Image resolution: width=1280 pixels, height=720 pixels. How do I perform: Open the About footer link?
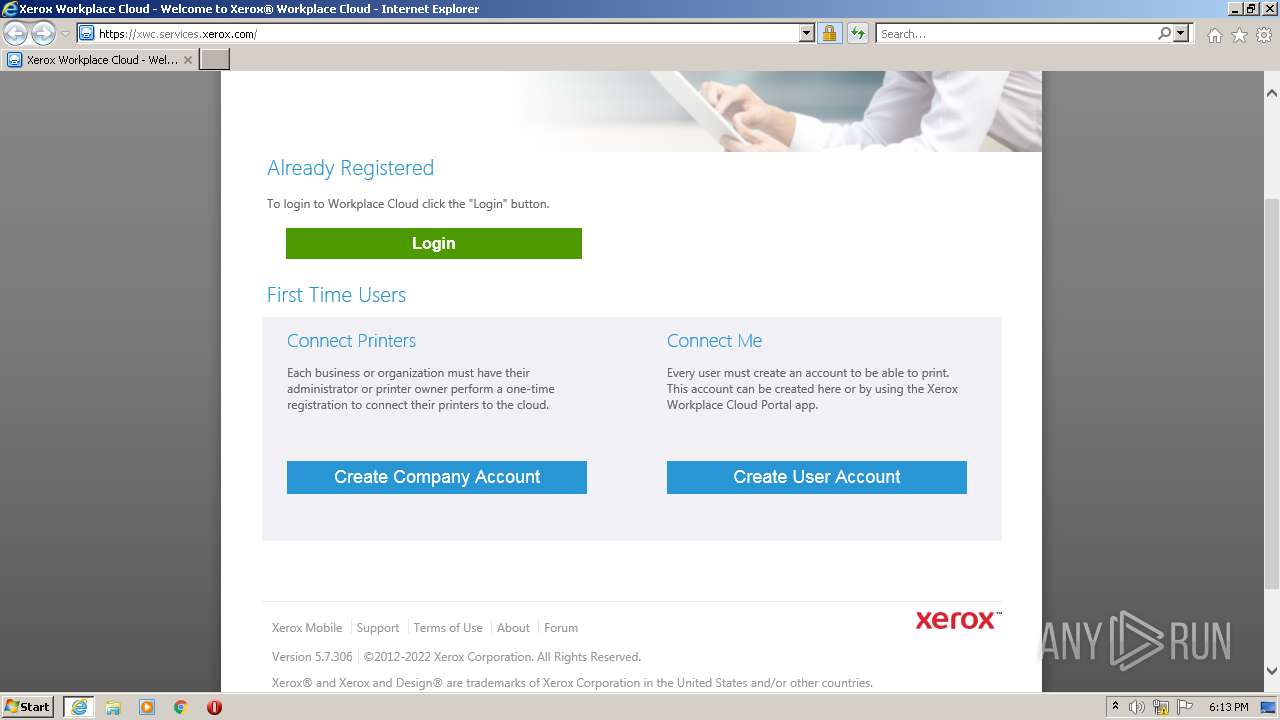coord(513,628)
